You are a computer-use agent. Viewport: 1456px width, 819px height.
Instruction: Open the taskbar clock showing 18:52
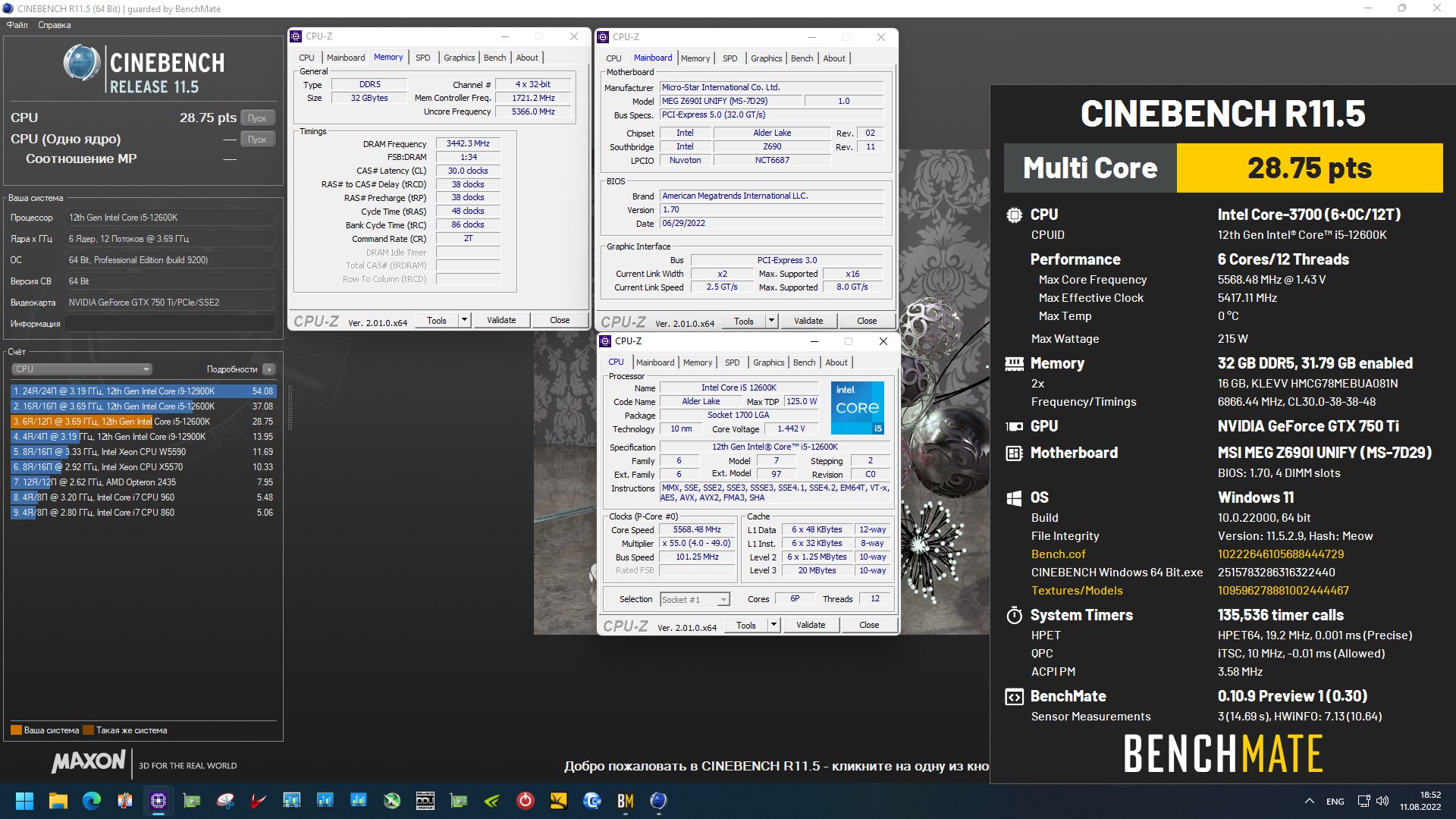(x=1420, y=801)
